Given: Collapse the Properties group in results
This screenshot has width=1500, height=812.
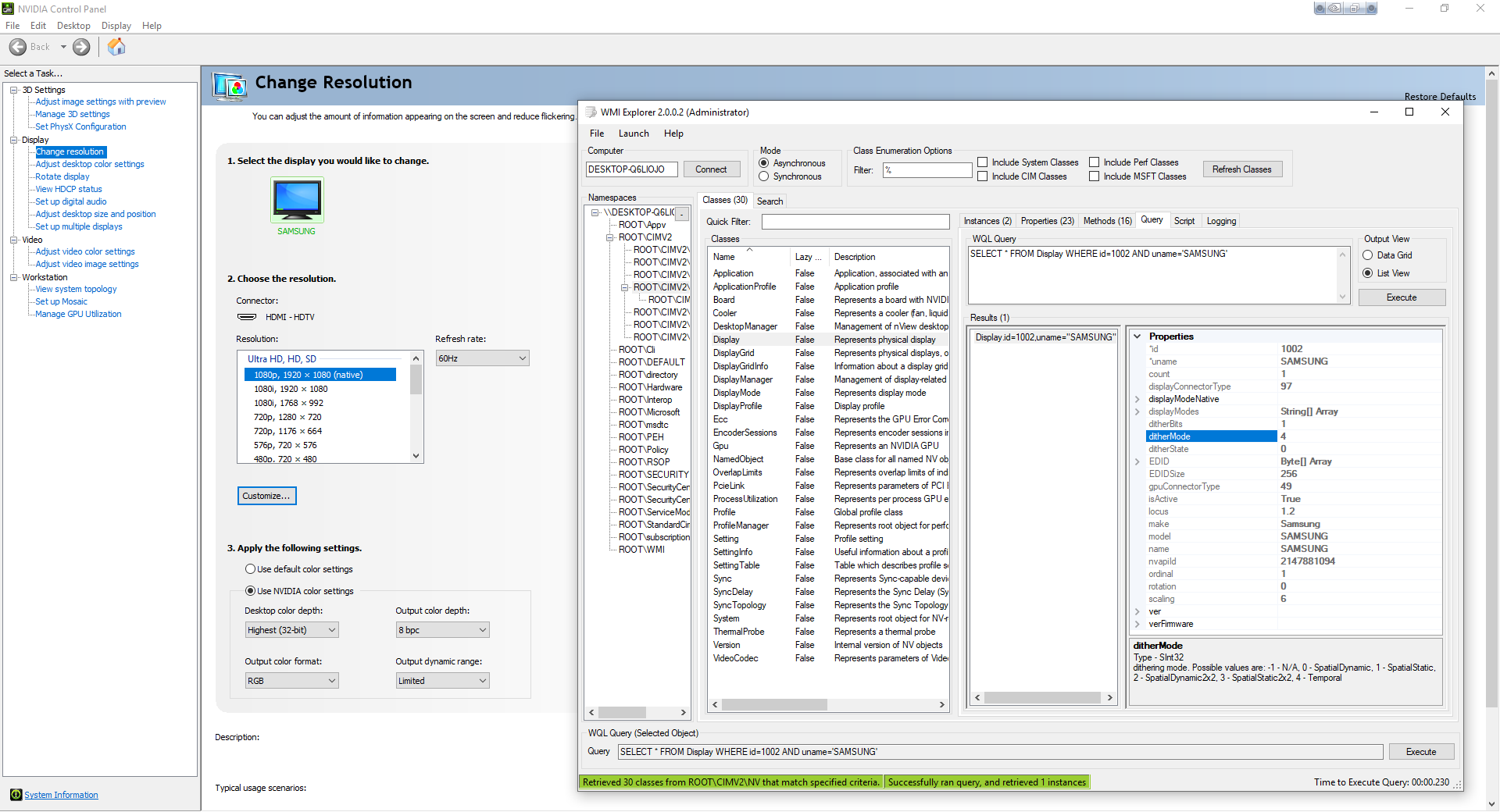Looking at the screenshot, I should pyautogui.click(x=1137, y=337).
